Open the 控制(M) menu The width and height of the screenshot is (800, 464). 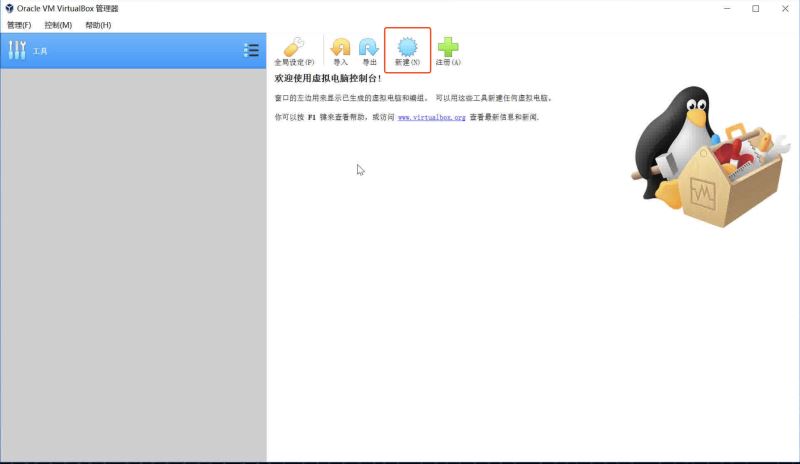point(58,25)
